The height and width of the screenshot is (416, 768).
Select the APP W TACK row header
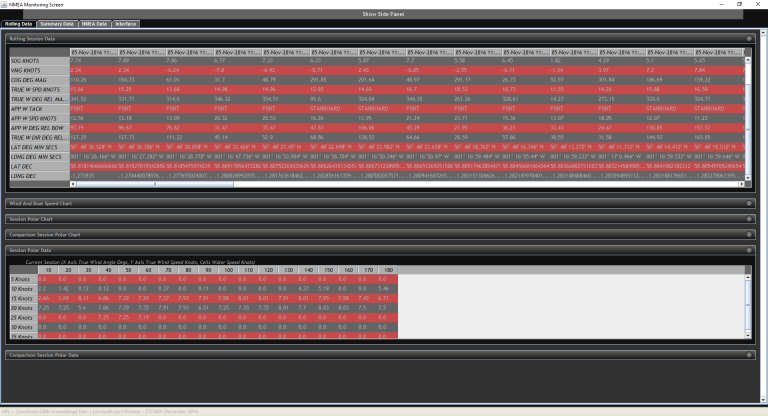point(40,109)
